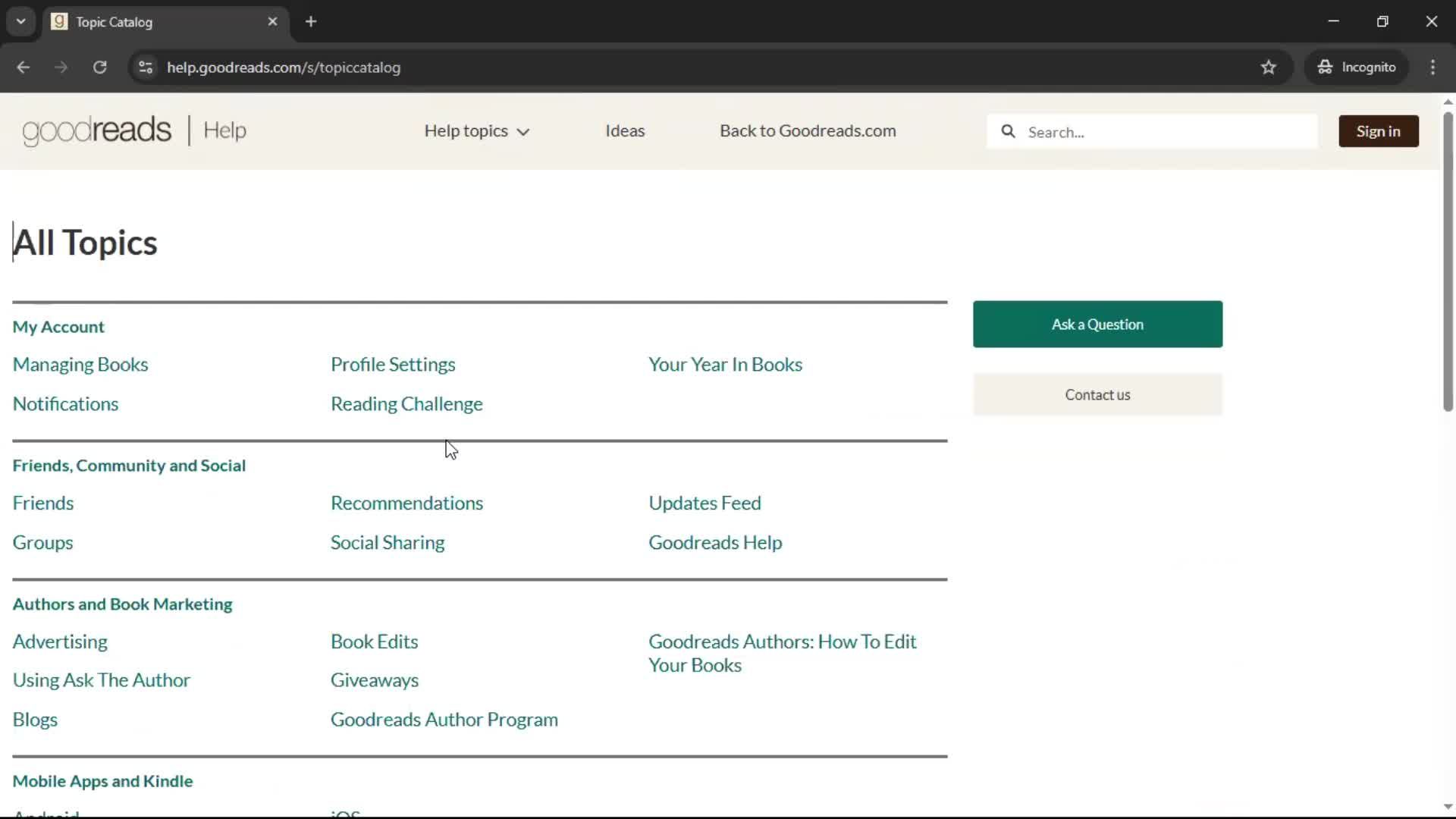Open Profile Settings topic
The height and width of the screenshot is (819, 1456).
click(x=393, y=365)
